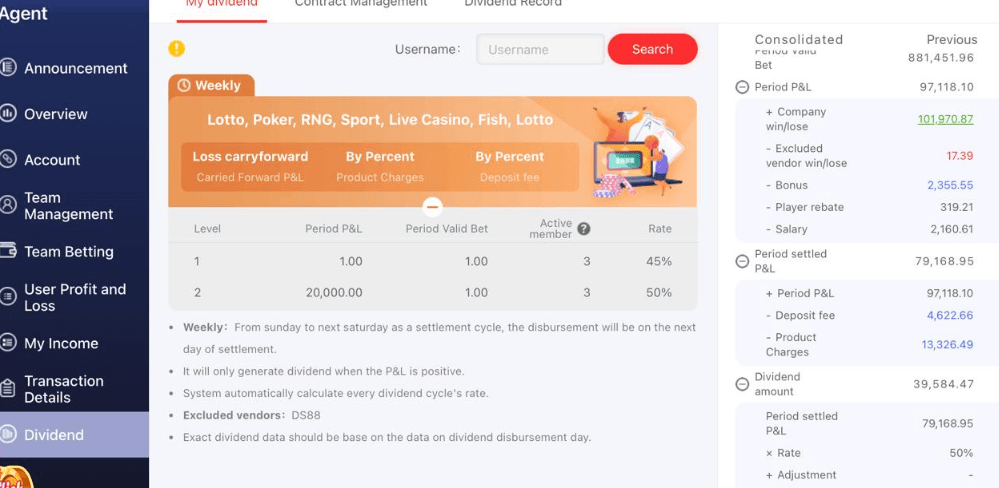Collapse the Dividend amount section
999x488 pixels.
coord(742,384)
